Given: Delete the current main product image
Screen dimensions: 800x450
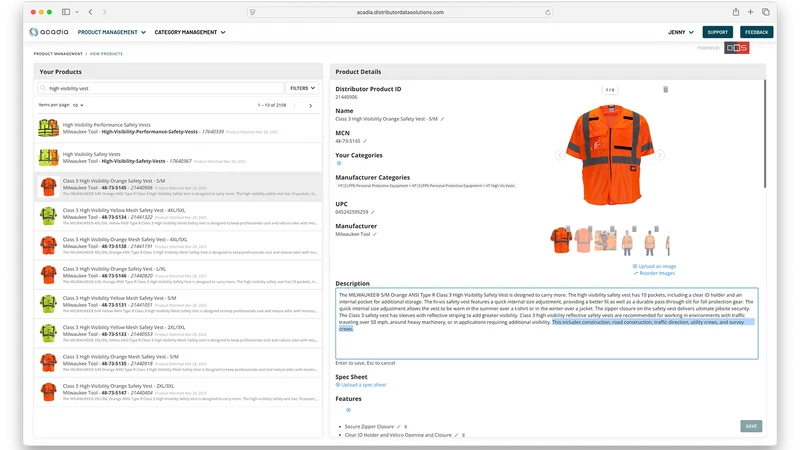Looking at the screenshot, I should click(x=665, y=89).
